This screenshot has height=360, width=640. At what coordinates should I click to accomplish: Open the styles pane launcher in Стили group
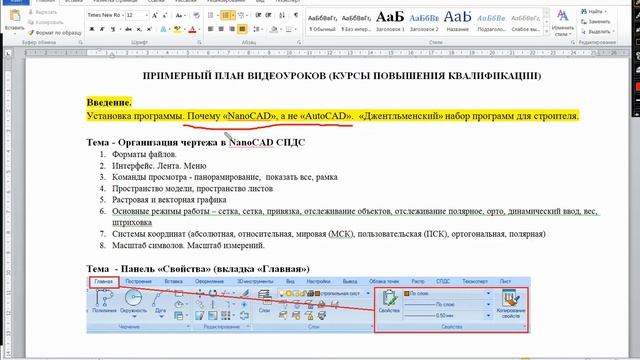tap(573, 42)
